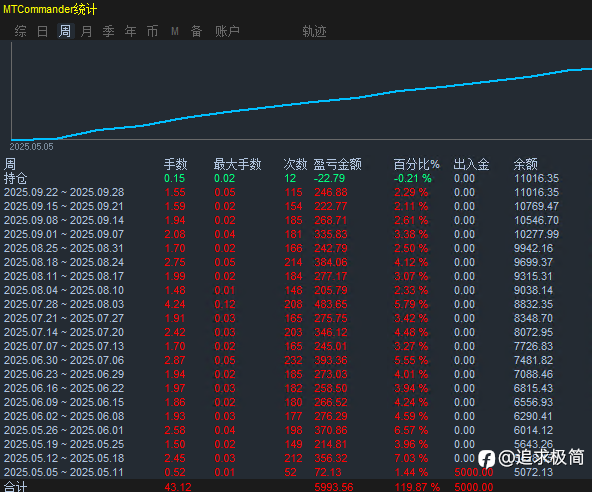This screenshot has width=592, height=492.
Task: Select the 2025.07.28 ~ 2025.08.03 week row
Action: pyautogui.click(x=296, y=304)
